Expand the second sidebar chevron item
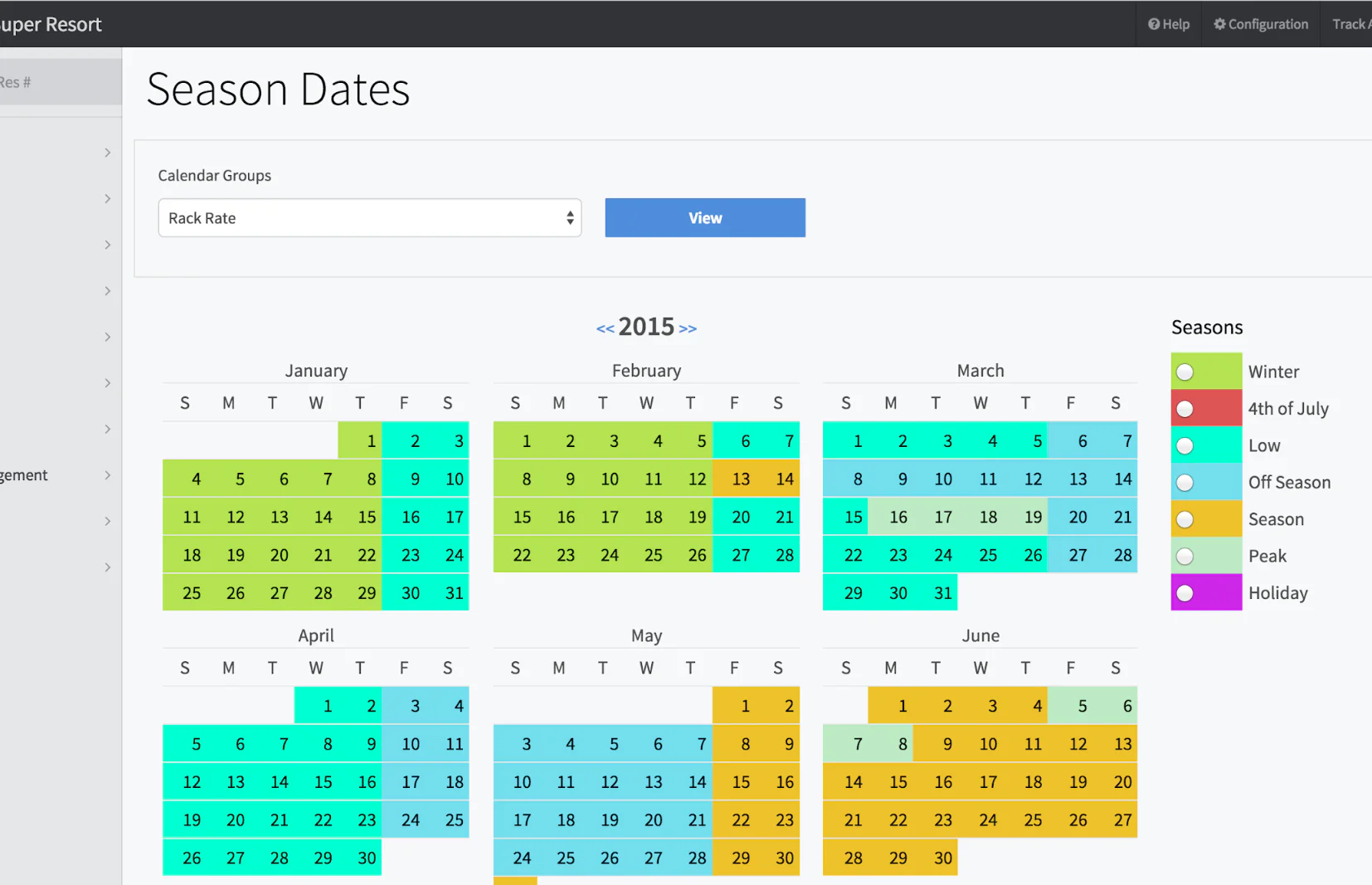 coord(108,198)
